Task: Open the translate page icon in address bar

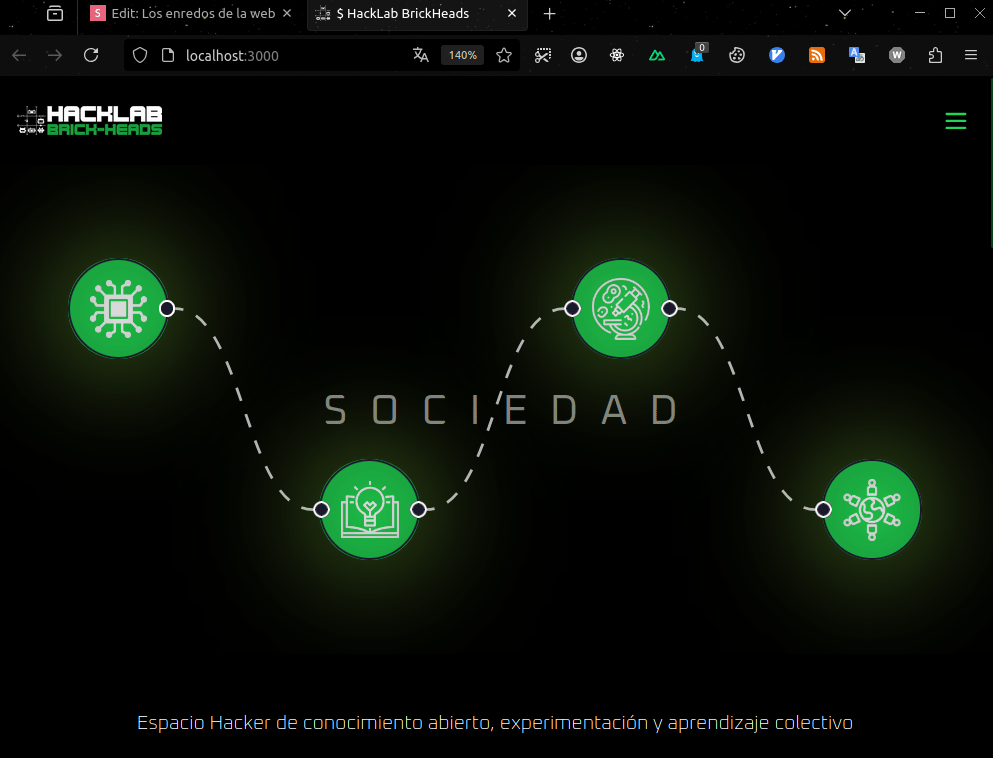Action: pyautogui.click(x=421, y=55)
